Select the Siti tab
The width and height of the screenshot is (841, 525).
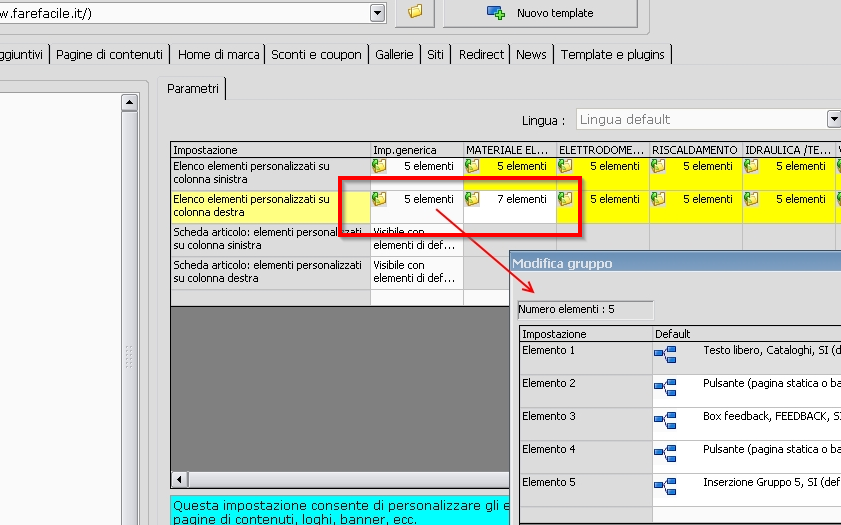[x=436, y=55]
